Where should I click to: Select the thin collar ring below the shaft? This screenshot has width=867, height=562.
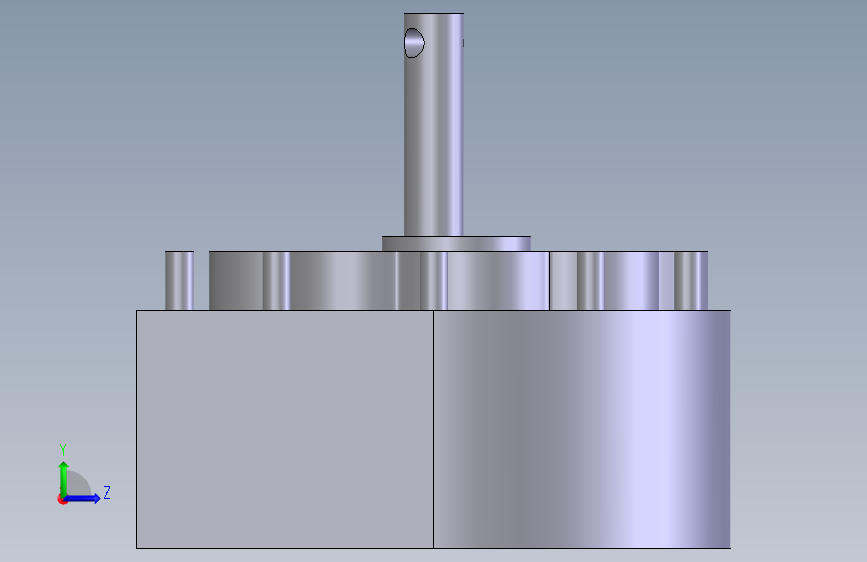coord(456,244)
